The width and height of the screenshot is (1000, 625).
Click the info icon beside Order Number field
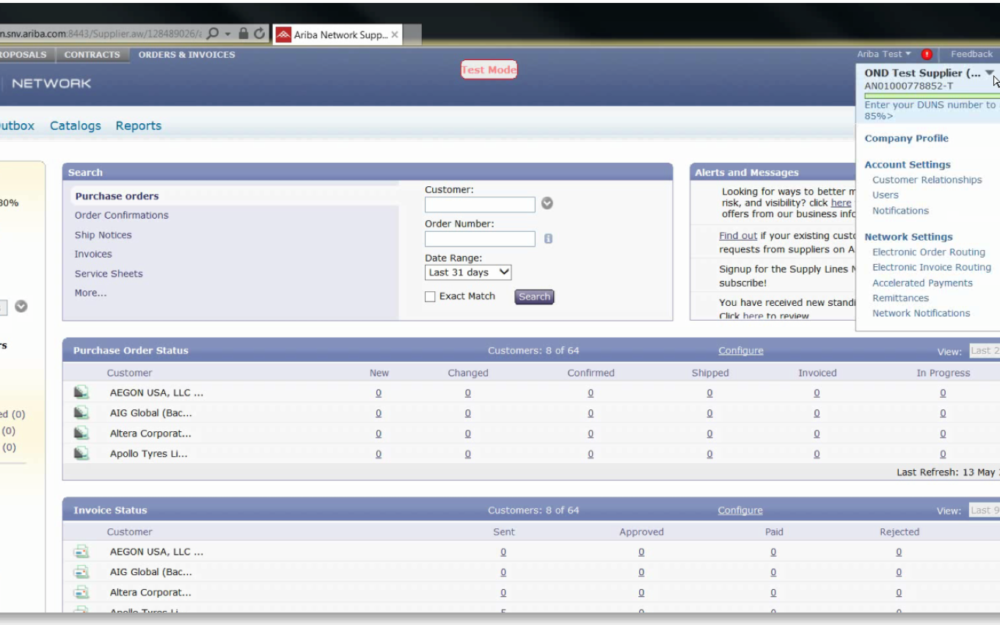coord(548,239)
